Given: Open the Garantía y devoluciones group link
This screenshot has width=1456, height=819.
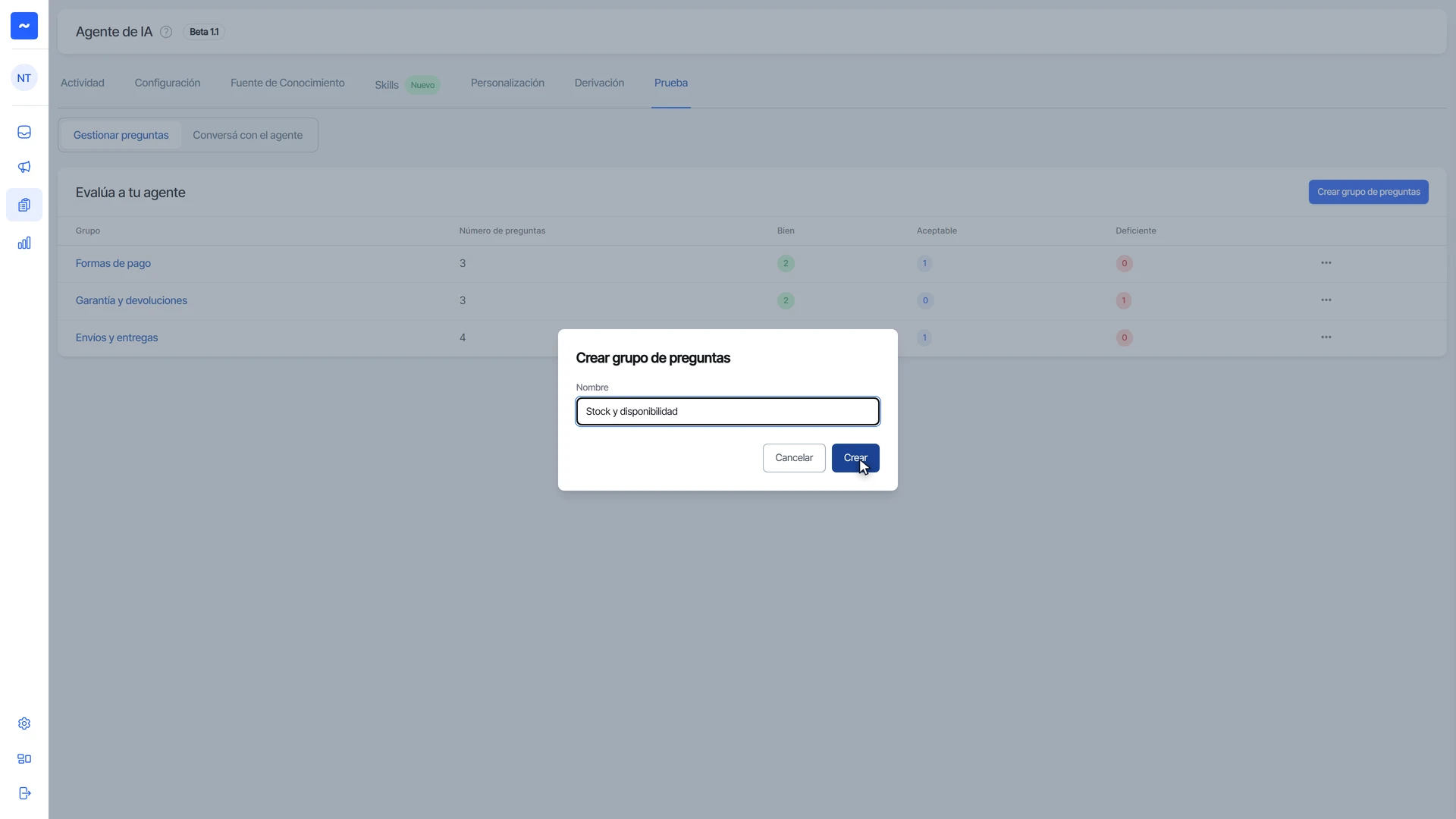Looking at the screenshot, I should [x=131, y=301].
